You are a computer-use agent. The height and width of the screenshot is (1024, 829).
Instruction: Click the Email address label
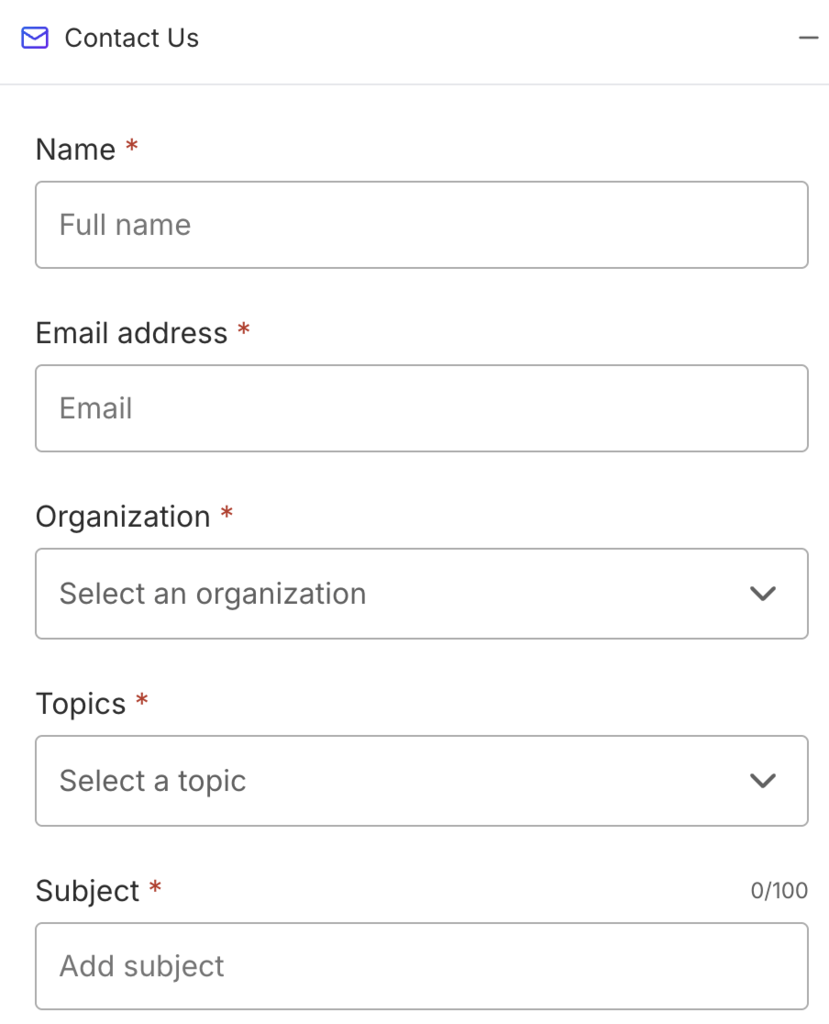click(131, 333)
